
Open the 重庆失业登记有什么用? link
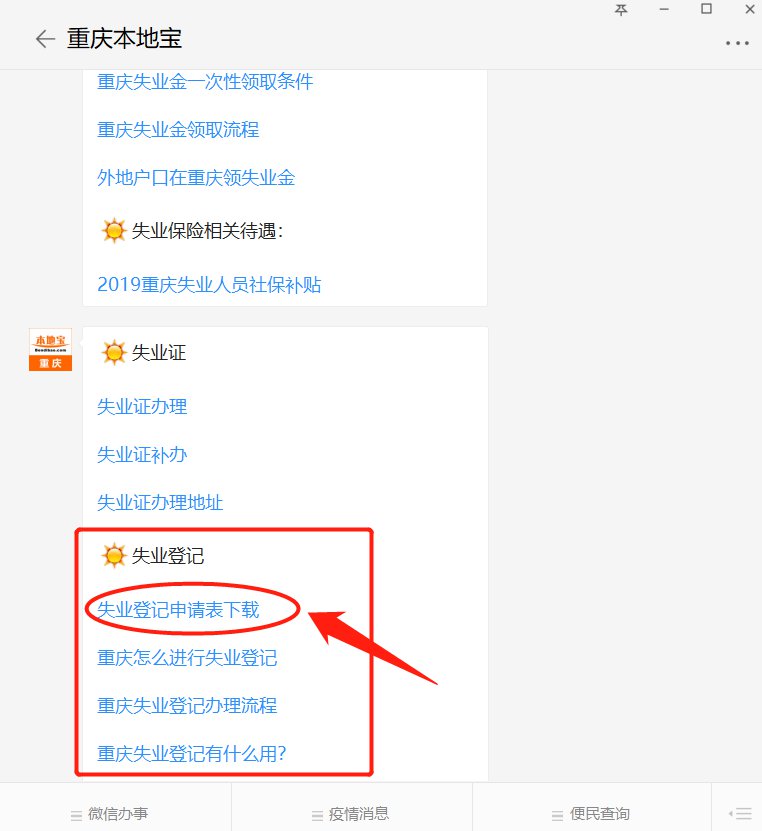tap(192, 753)
